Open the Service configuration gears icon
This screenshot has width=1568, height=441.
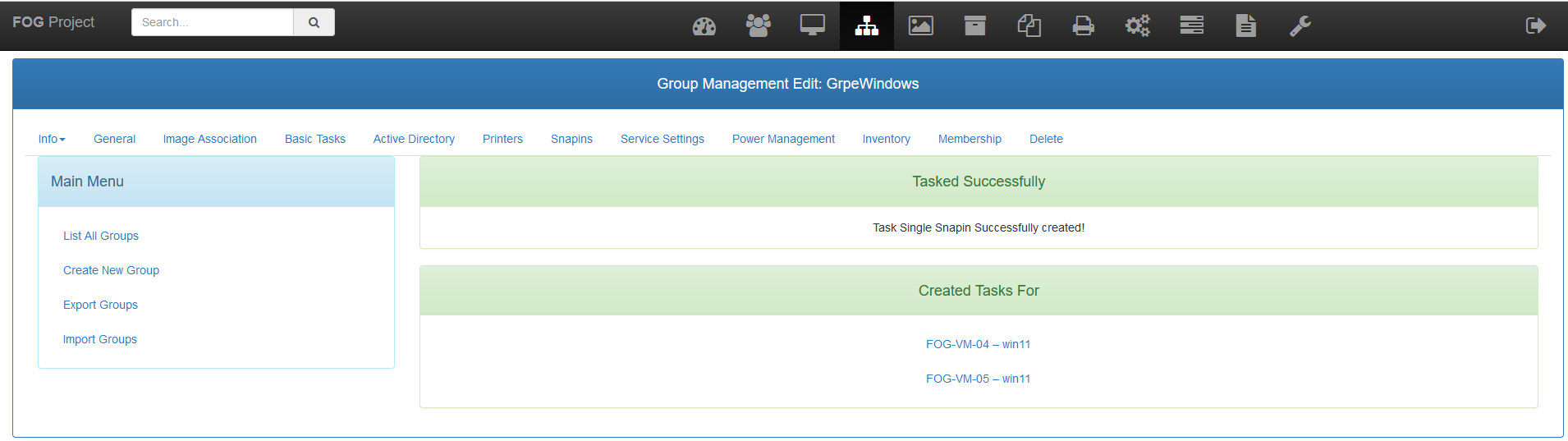pos(1137,26)
